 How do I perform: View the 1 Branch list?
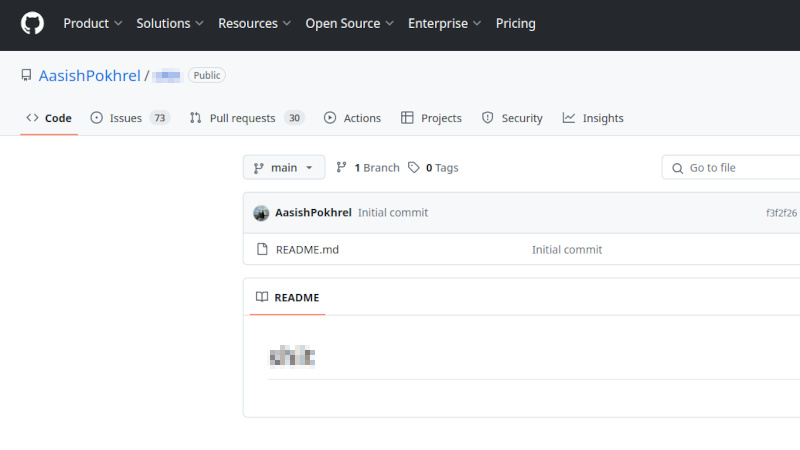point(368,168)
